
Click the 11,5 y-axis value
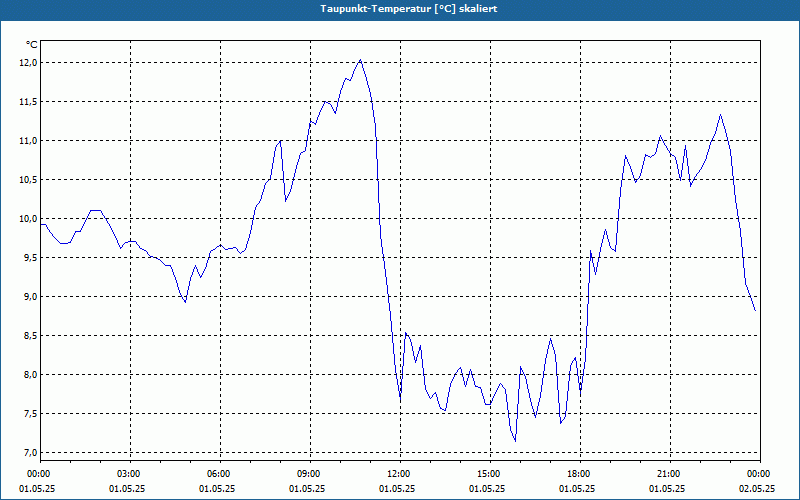pyautogui.click(x=29, y=102)
